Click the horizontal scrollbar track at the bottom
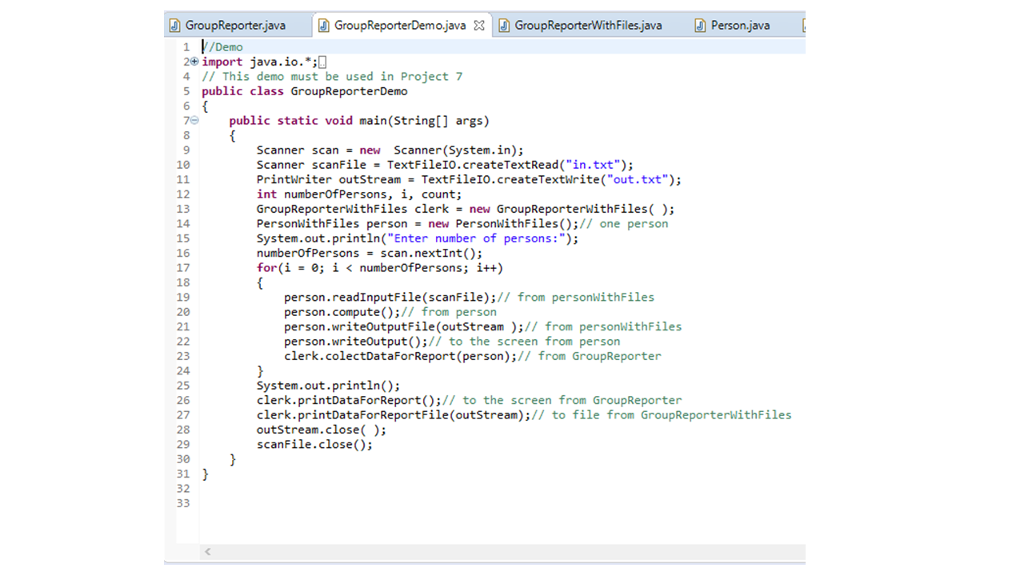The image size is (1024, 576). point(500,551)
